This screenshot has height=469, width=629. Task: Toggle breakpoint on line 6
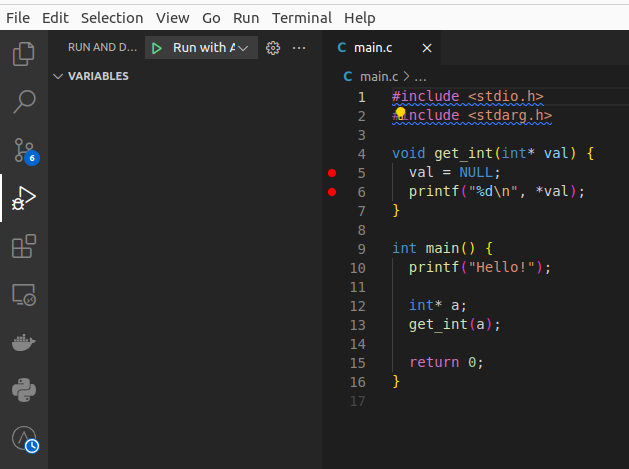pos(332,192)
